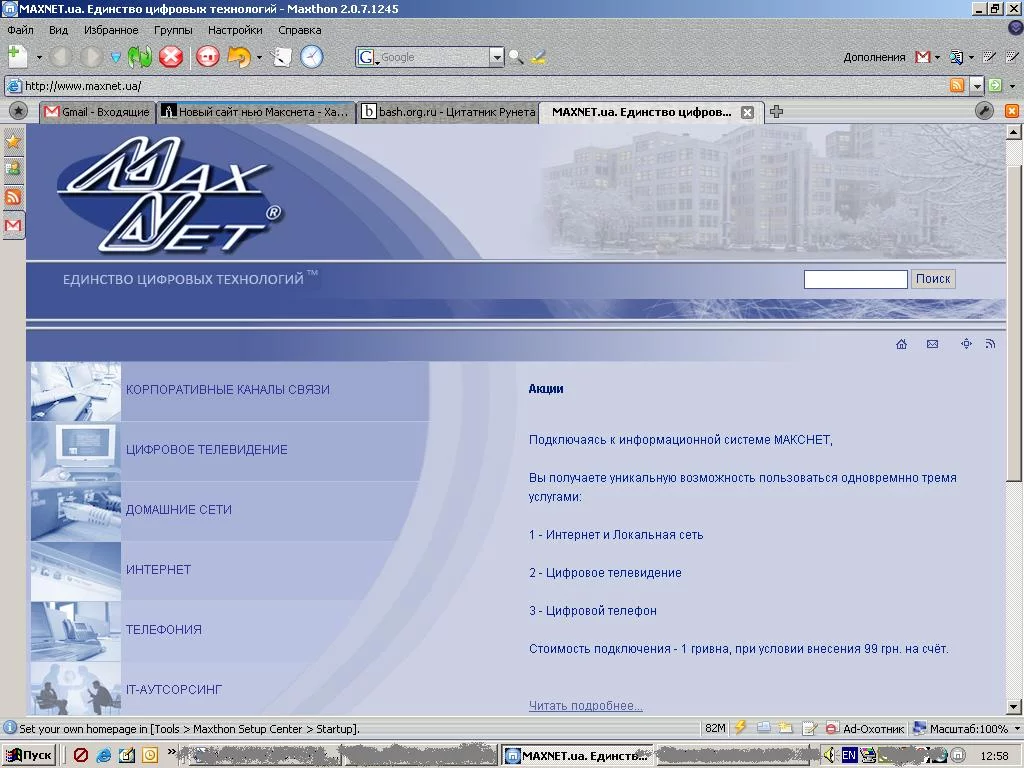Add new tab with plus button
This screenshot has height=768, width=1024.
pyautogui.click(x=776, y=112)
